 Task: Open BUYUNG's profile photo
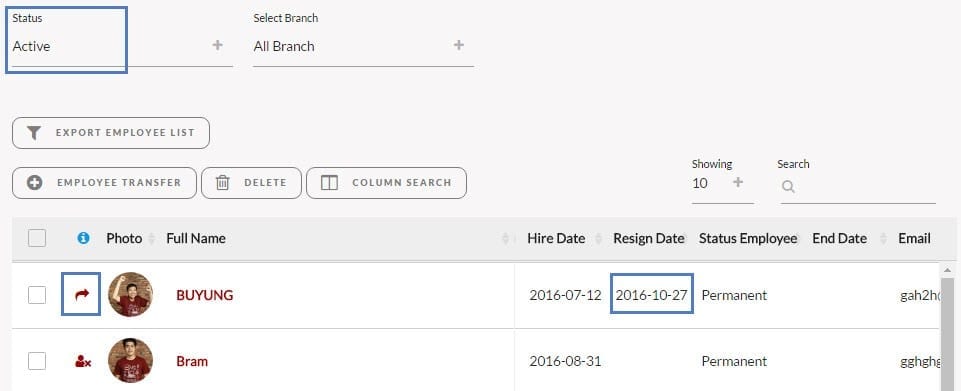pos(131,295)
